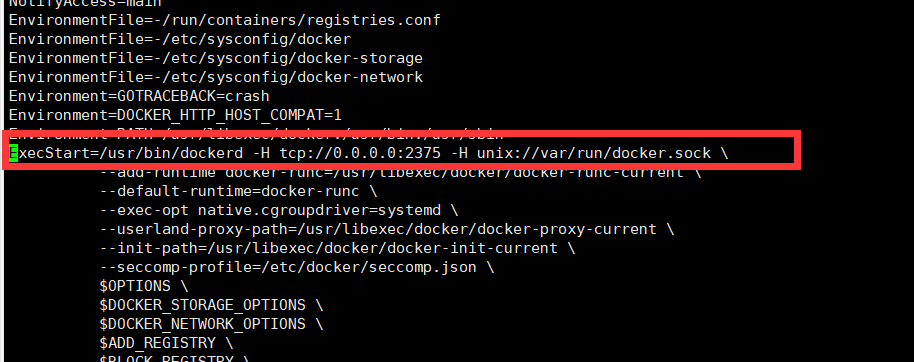Image resolution: width=914 pixels, height=362 pixels.
Task: Click the green cursor on ExecStart line
Action: point(13,153)
